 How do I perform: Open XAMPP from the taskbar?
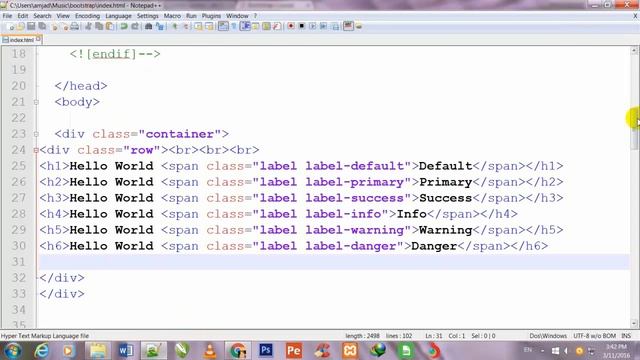click(x=350, y=351)
